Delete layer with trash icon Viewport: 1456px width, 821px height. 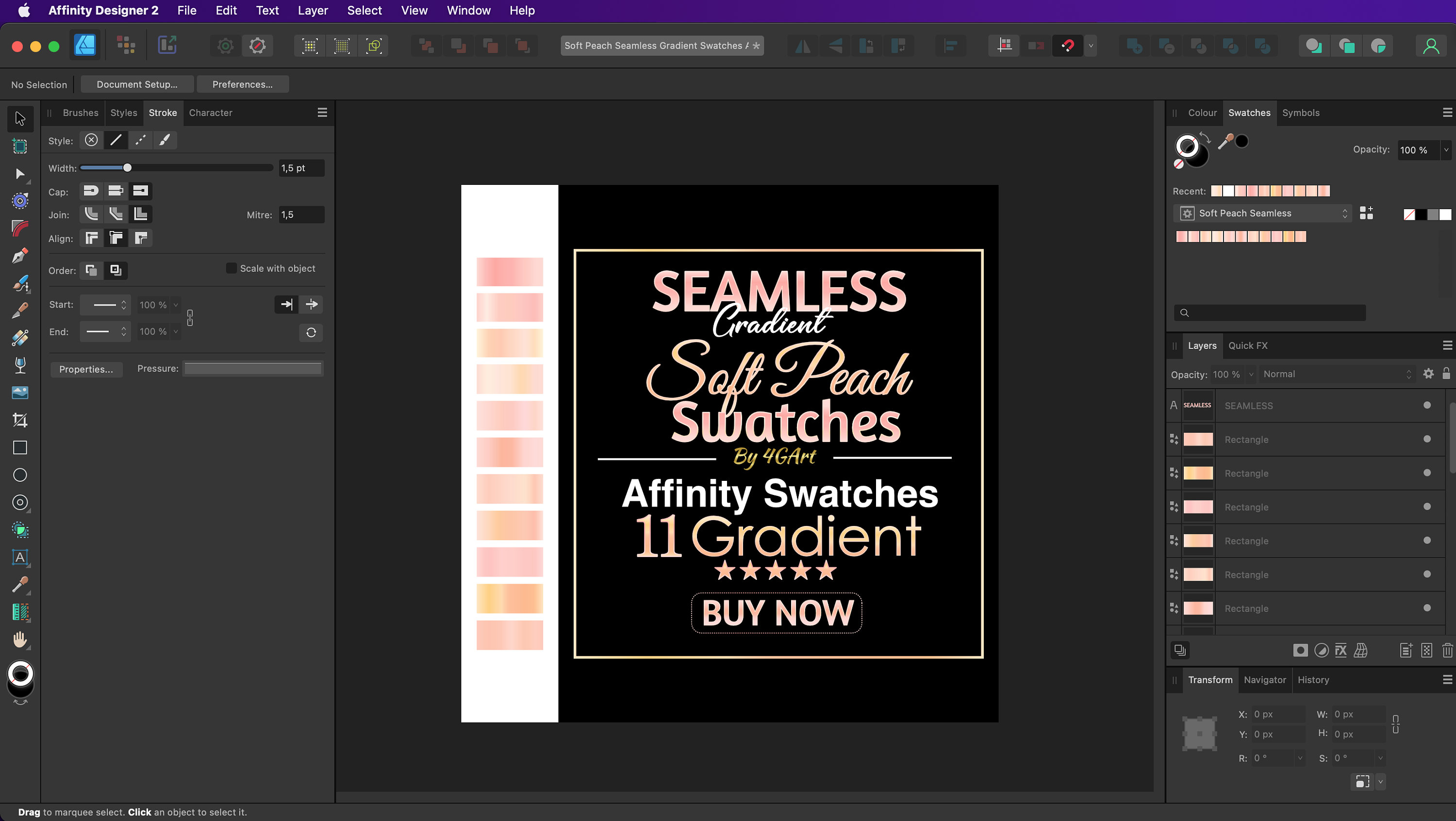(x=1448, y=650)
